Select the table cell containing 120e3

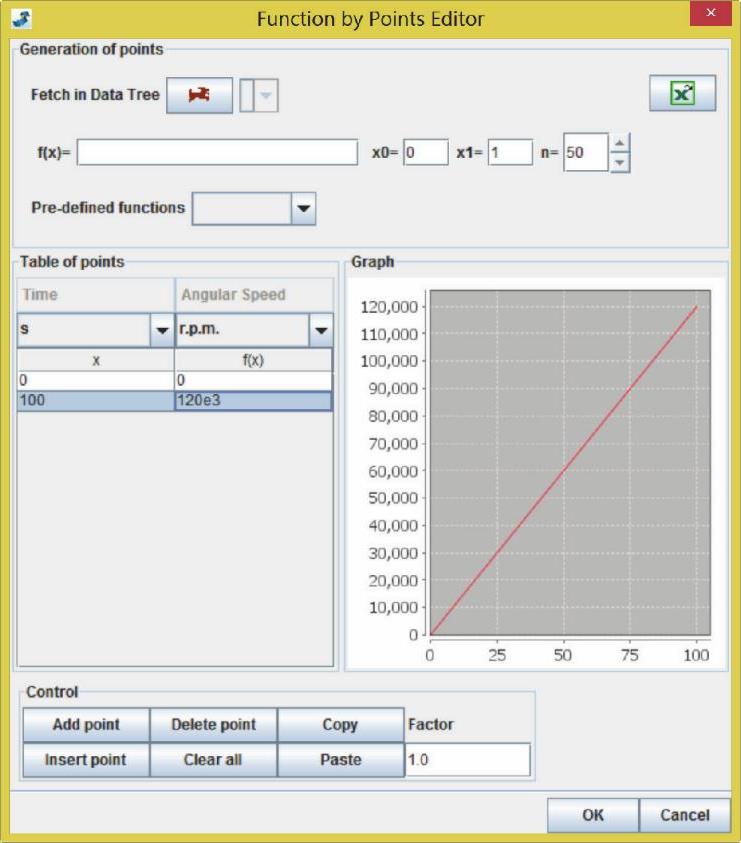point(253,400)
